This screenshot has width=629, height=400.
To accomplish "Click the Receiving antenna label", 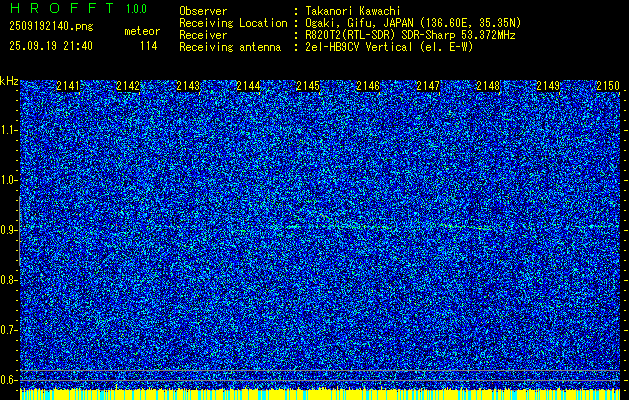I will (x=230, y=47).
